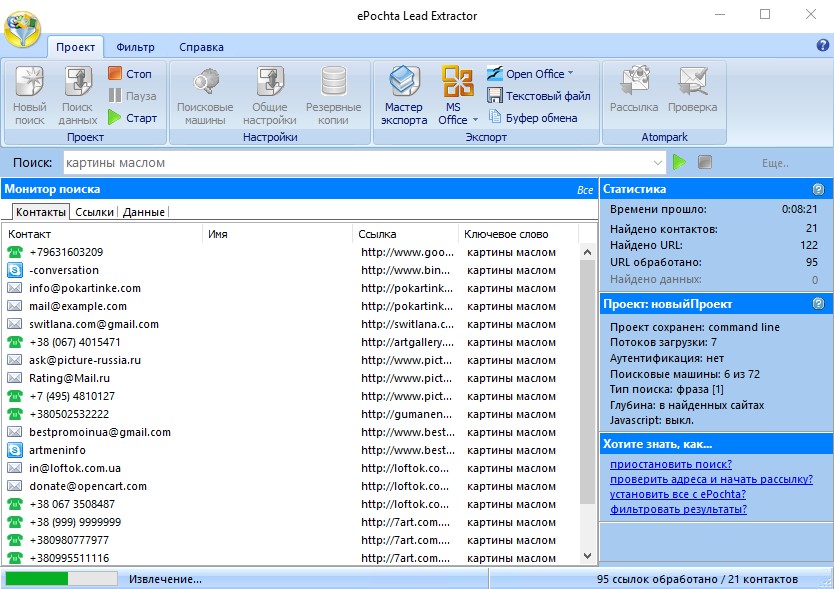
Task: Open help icon in Статистика header
Action: pyautogui.click(x=819, y=189)
